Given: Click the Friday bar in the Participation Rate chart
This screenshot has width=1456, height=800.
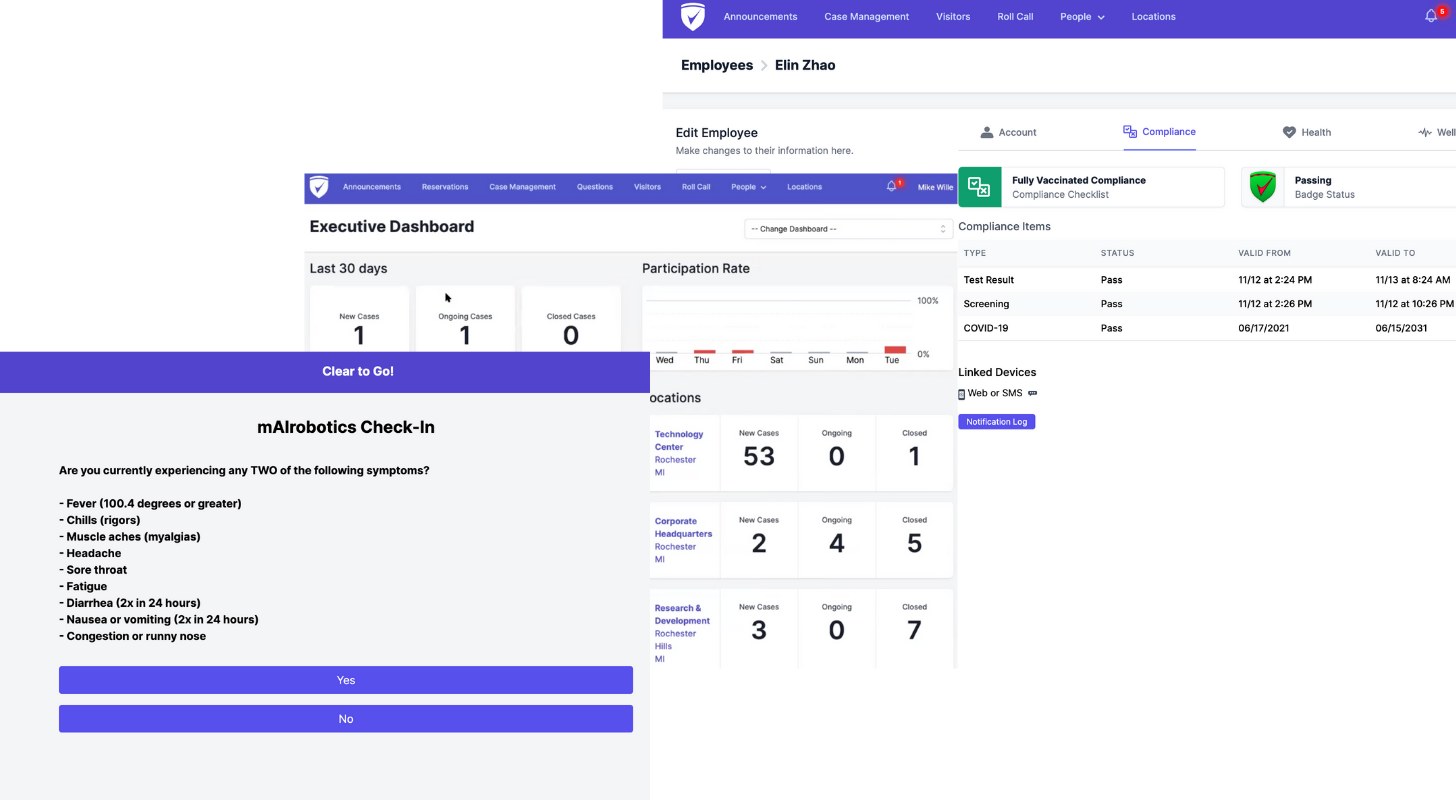Looking at the screenshot, I should [742, 352].
